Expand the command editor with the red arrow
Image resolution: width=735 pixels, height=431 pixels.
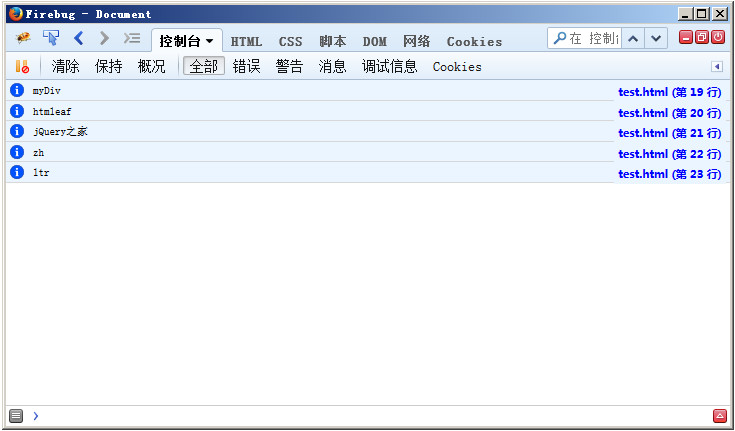click(720, 416)
